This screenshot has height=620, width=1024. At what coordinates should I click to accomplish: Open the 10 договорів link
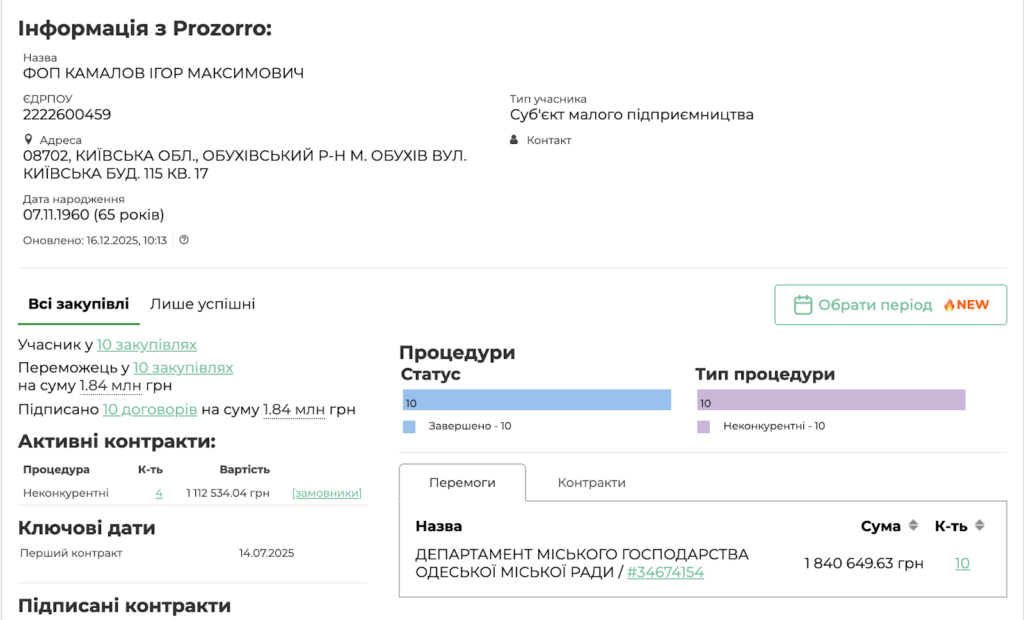pyautogui.click(x=149, y=409)
